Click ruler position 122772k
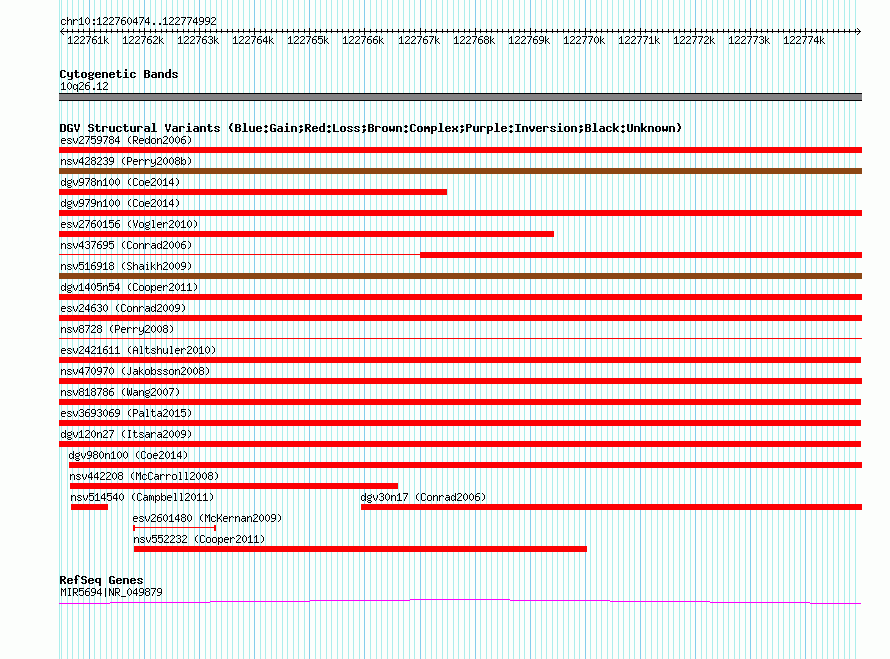Screen dimensions: 890x659 (x=694, y=40)
